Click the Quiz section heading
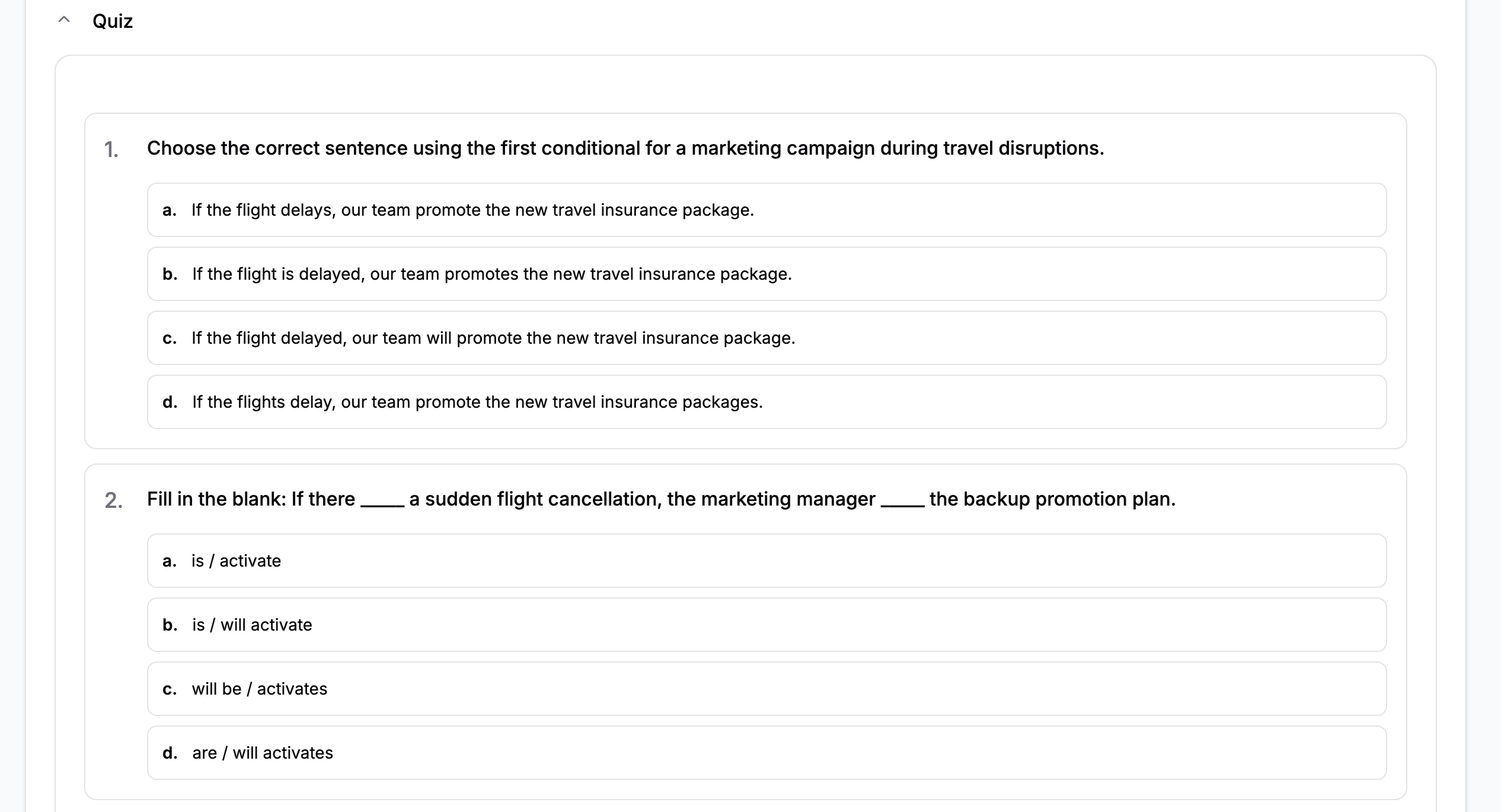Screen dimensions: 1501x812 113,21
